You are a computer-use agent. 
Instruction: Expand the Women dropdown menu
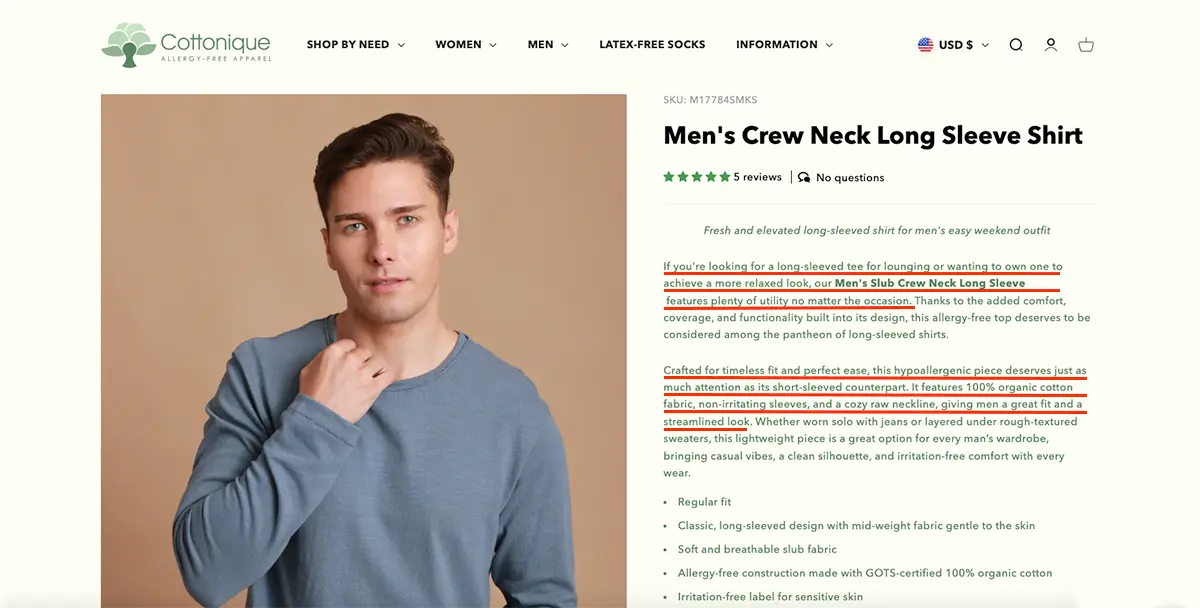click(x=465, y=45)
